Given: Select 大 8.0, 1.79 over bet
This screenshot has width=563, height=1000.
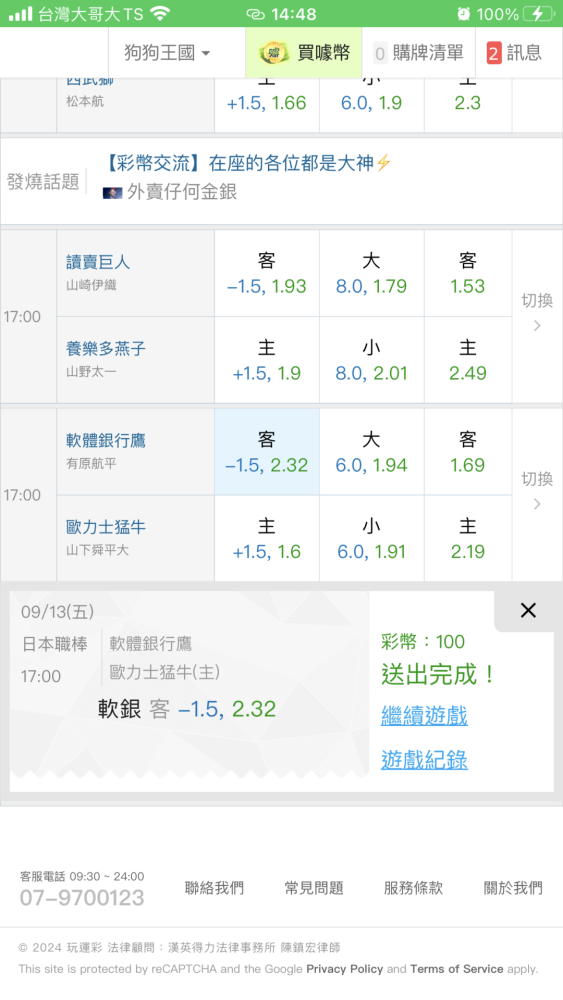Looking at the screenshot, I should [x=372, y=274].
